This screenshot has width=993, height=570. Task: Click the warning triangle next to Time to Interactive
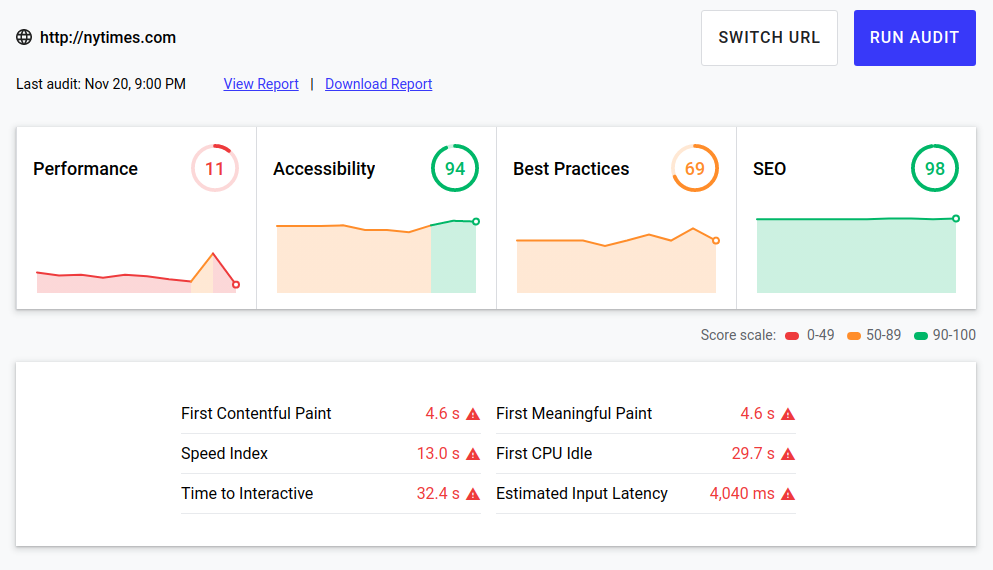coord(473,494)
